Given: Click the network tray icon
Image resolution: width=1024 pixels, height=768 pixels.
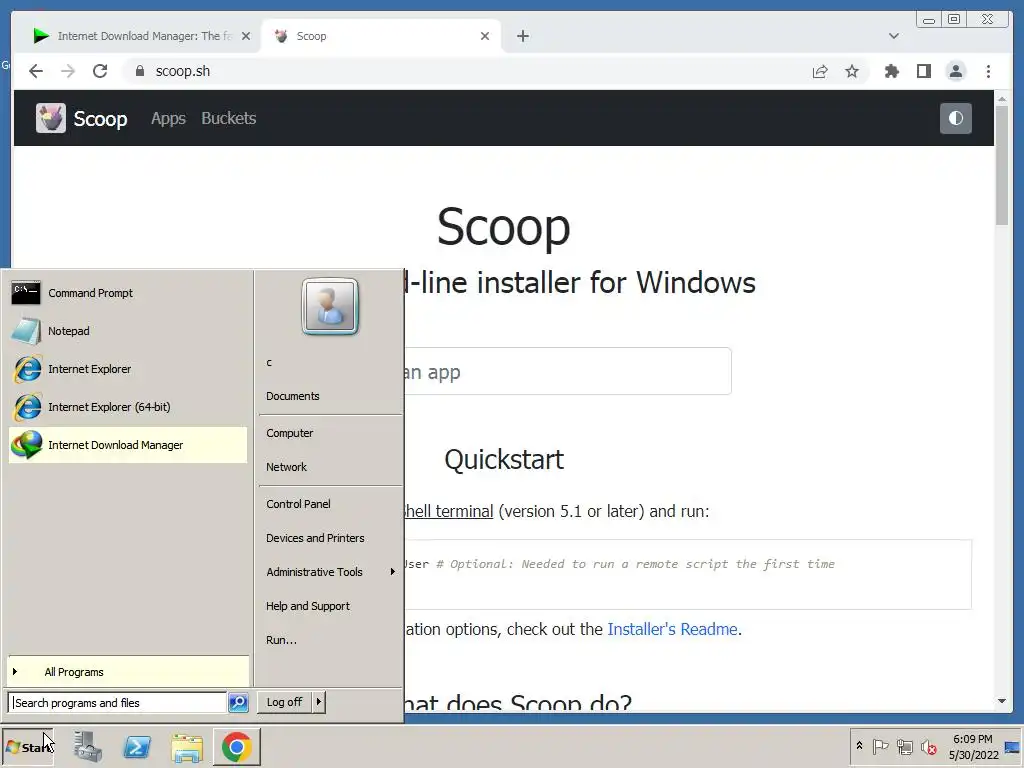Looking at the screenshot, I should click(904, 746).
